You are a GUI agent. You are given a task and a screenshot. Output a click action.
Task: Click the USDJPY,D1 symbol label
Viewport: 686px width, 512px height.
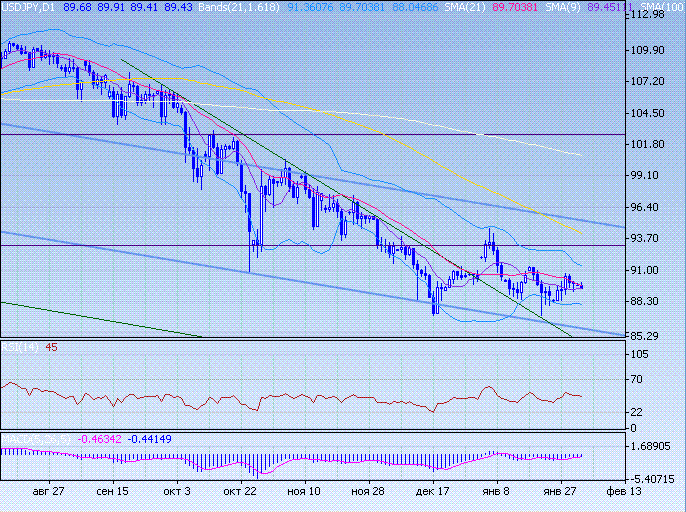click(x=30, y=7)
